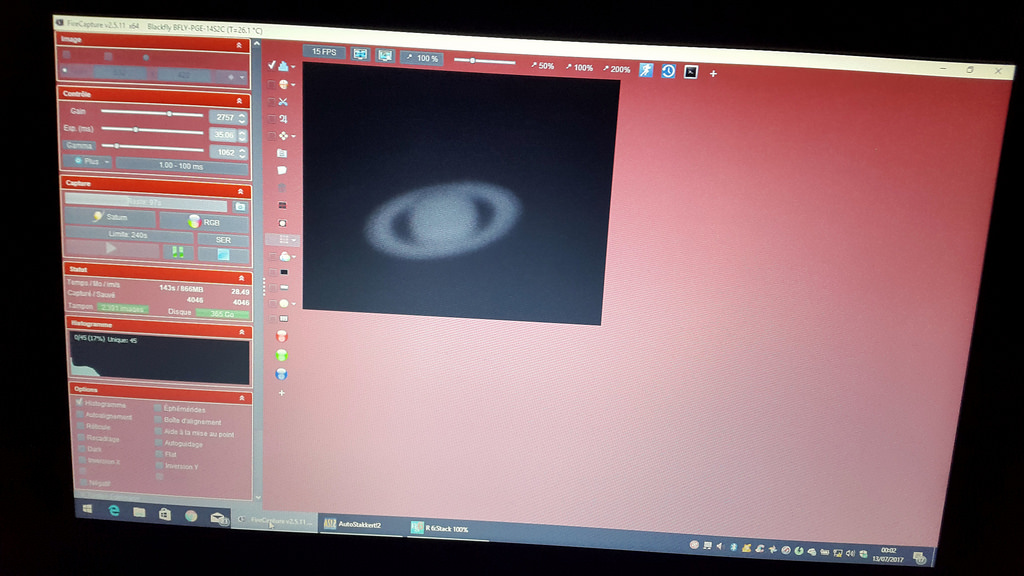Click the plus icon in top toolbar

point(713,74)
